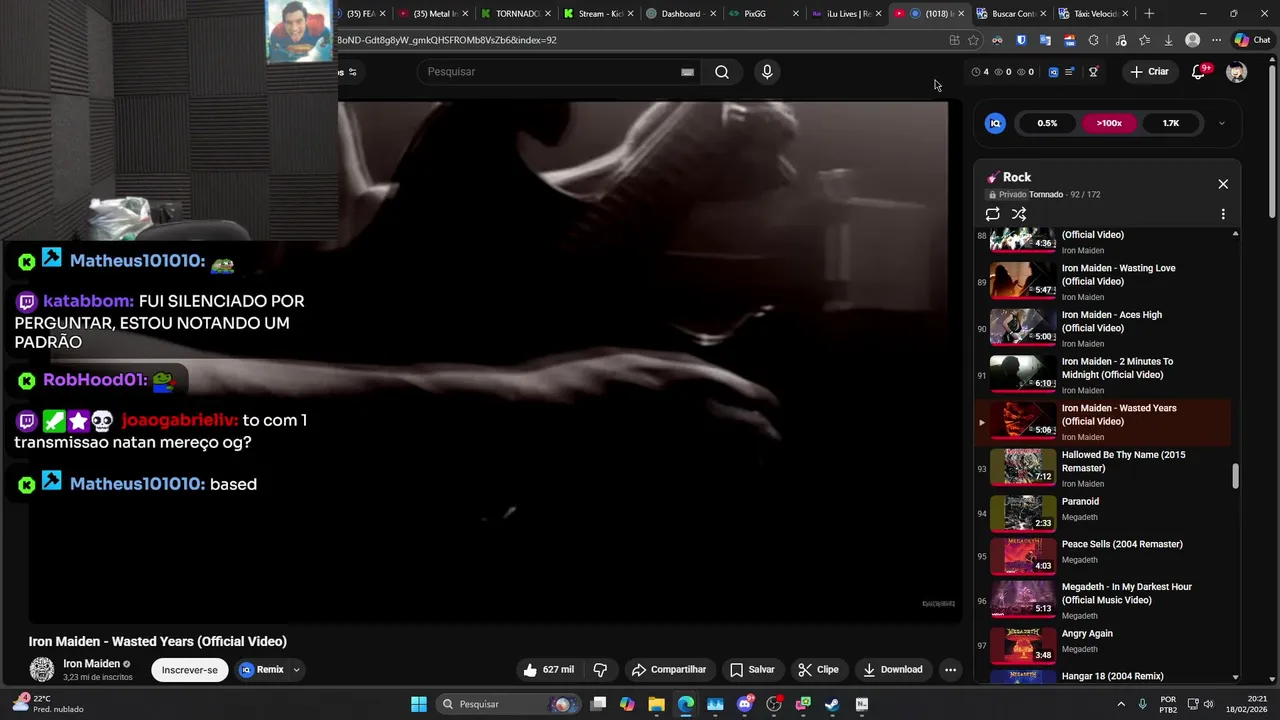Switch to the Táxi: Velocid browser tab
This screenshot has height=720, width=1280.
click(1095, 14)
